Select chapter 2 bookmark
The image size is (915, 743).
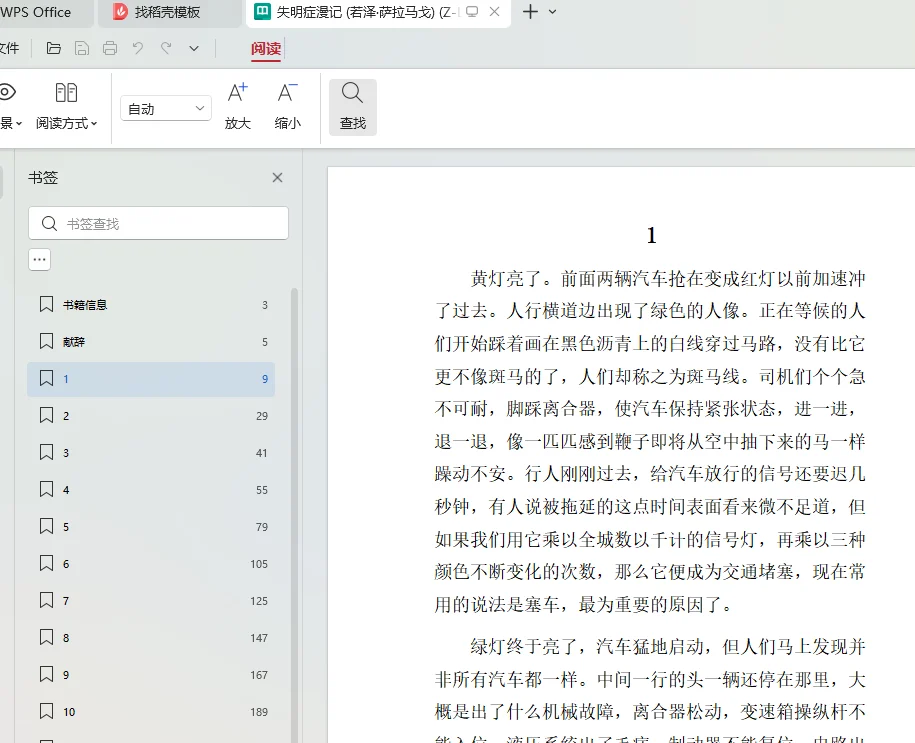[x=151, y=416]
